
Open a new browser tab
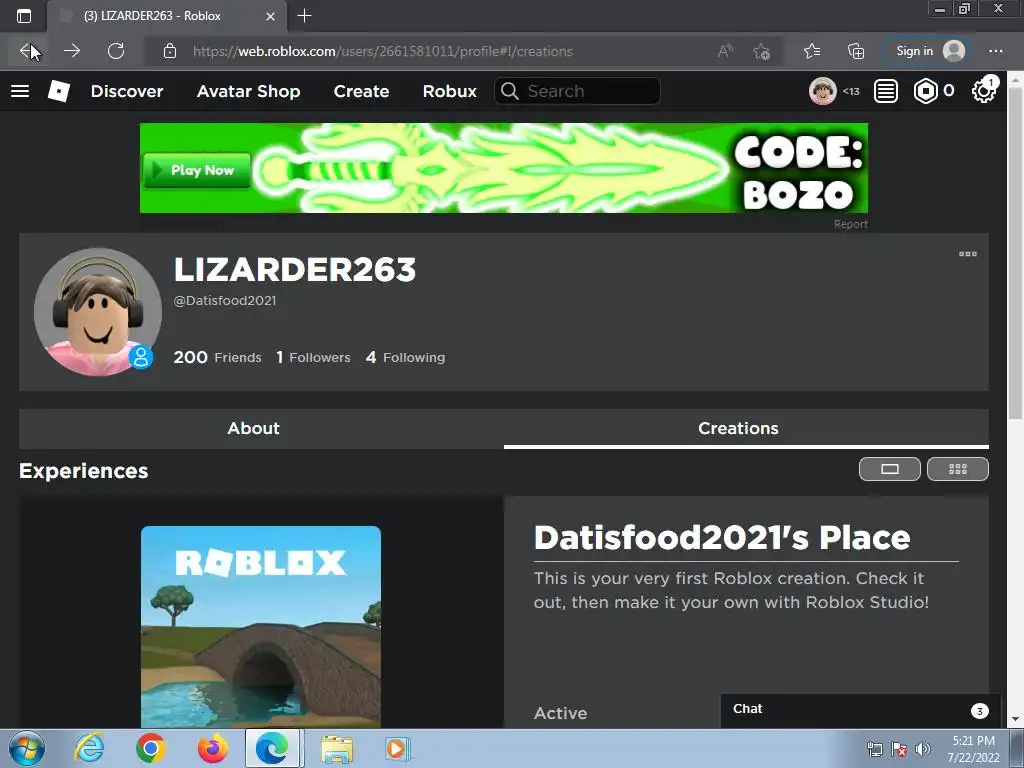click(304, 16)
